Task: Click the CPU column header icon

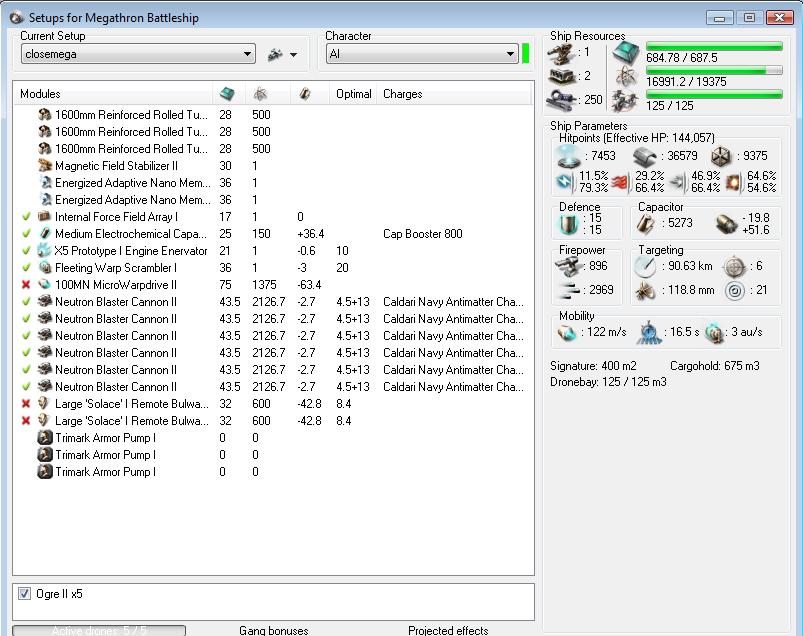Action: coord(227,94)
